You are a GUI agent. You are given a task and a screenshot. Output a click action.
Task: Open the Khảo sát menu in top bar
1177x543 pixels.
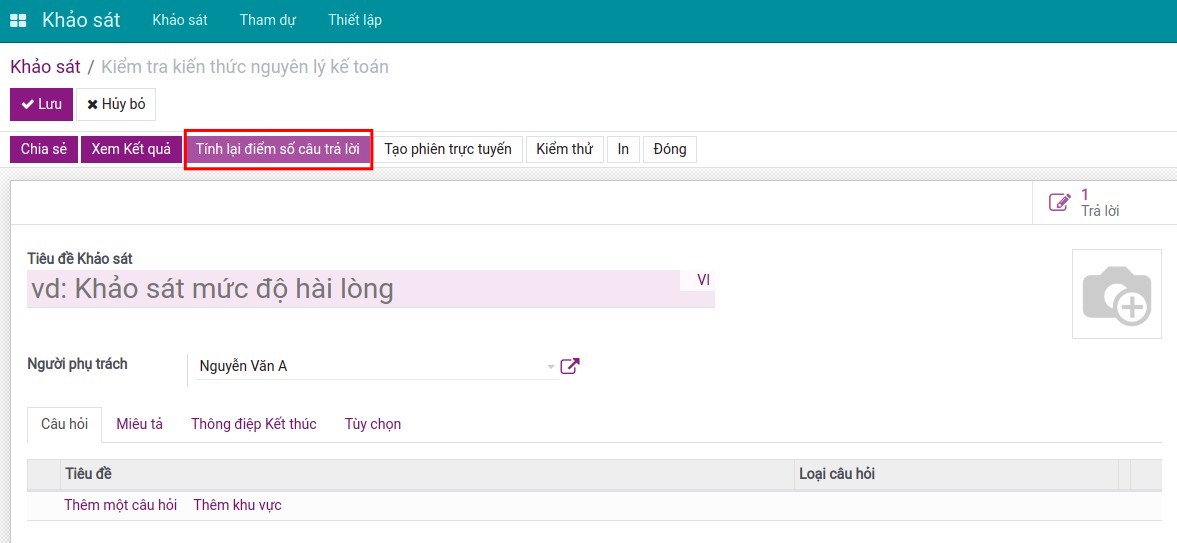(x=179, y=21)
